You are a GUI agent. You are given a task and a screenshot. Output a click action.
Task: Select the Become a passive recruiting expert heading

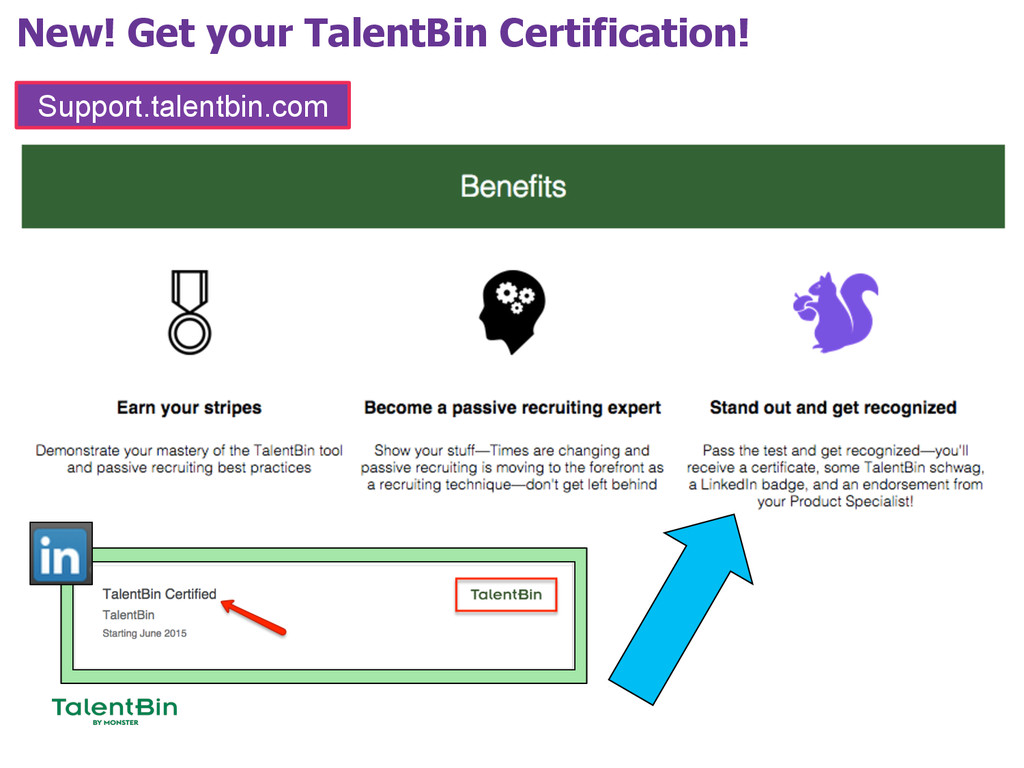[x=512, y=408]
